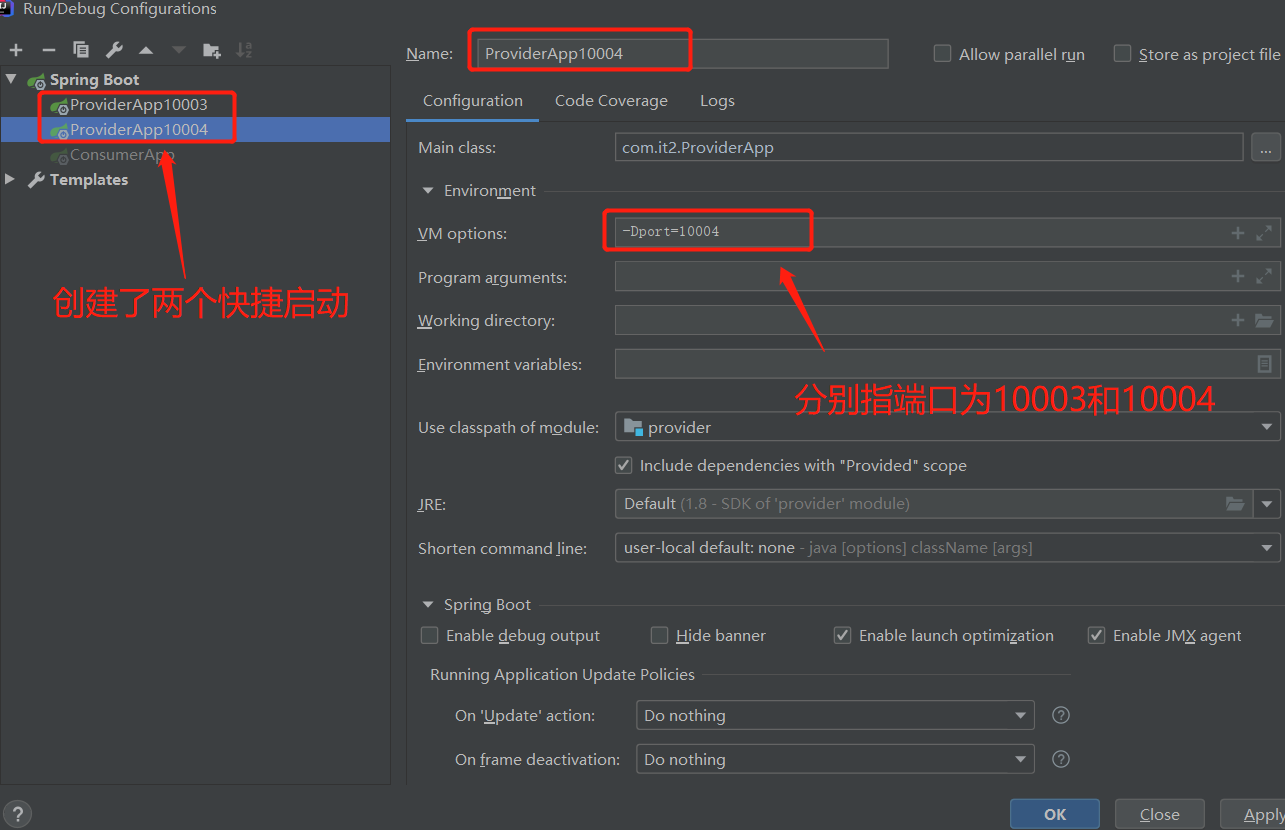Screen dimensions: 1285x830
Task: Move configuration up in list
Action: coord(146,50)
